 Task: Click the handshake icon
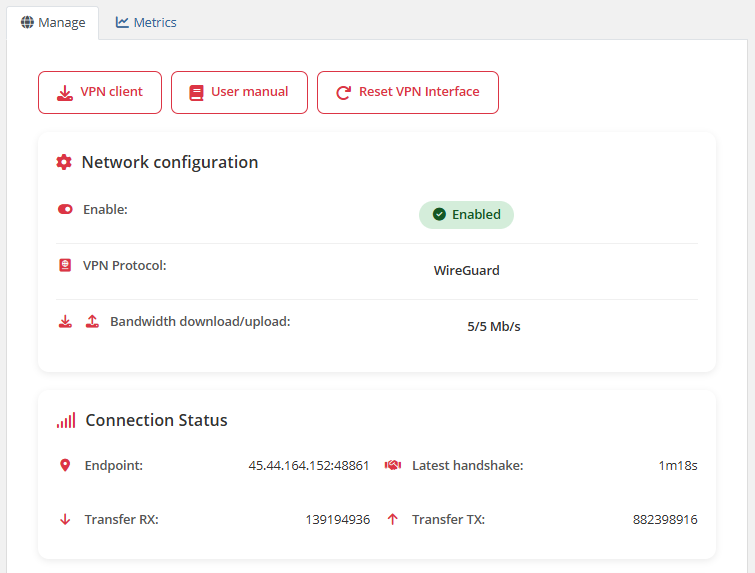[392, 465]
